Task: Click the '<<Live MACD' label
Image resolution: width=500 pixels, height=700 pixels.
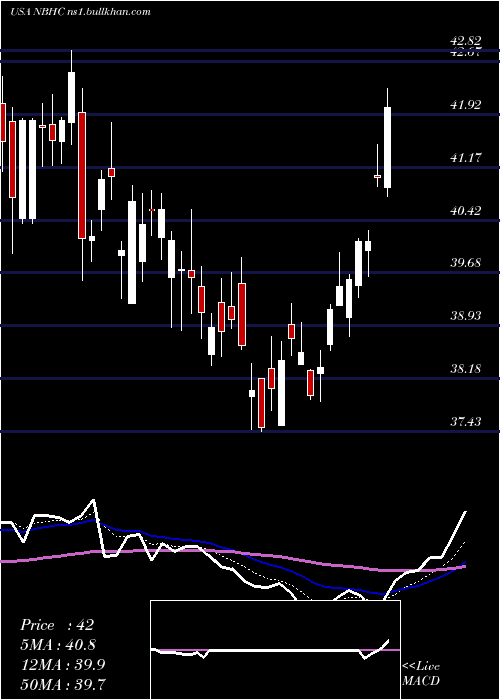Action: (x=421, y=673)
